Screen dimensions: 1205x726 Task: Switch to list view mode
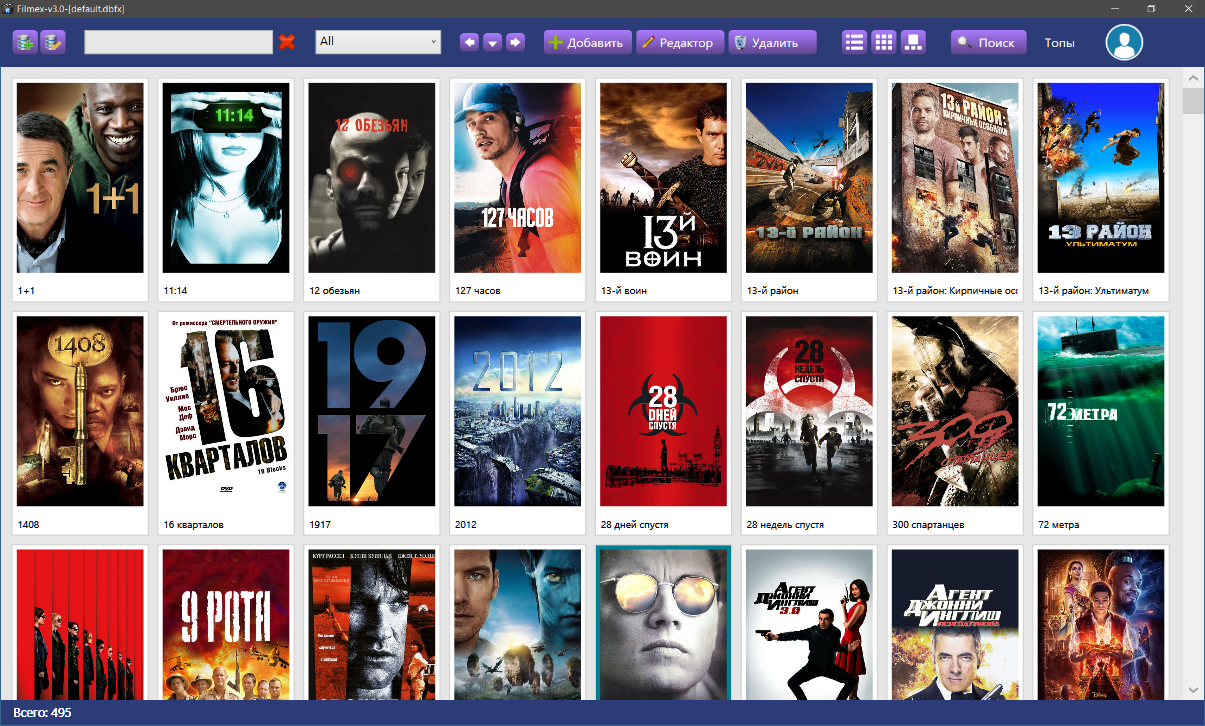click(x=853, y=42)
